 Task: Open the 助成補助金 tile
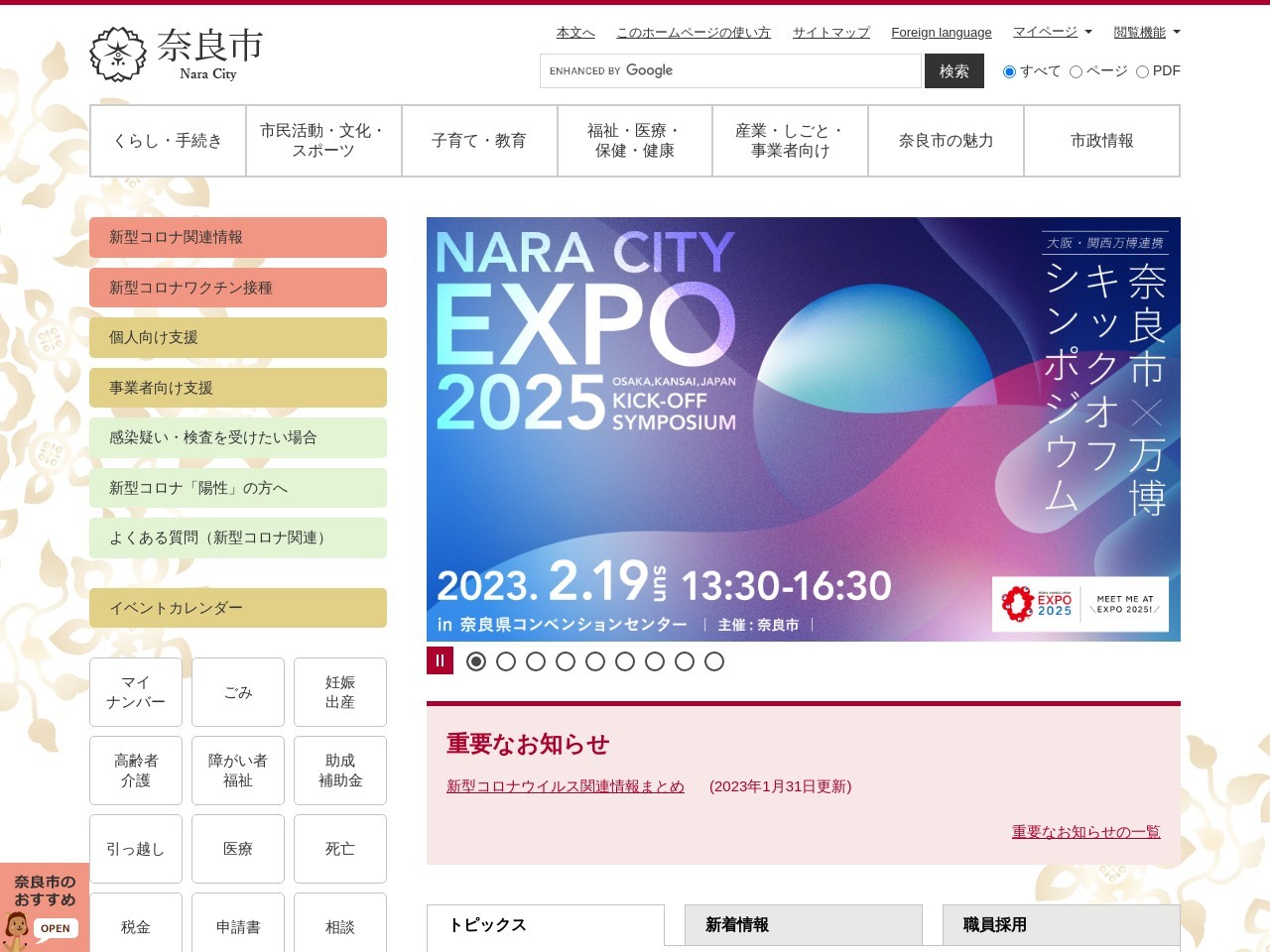[340, 771]
